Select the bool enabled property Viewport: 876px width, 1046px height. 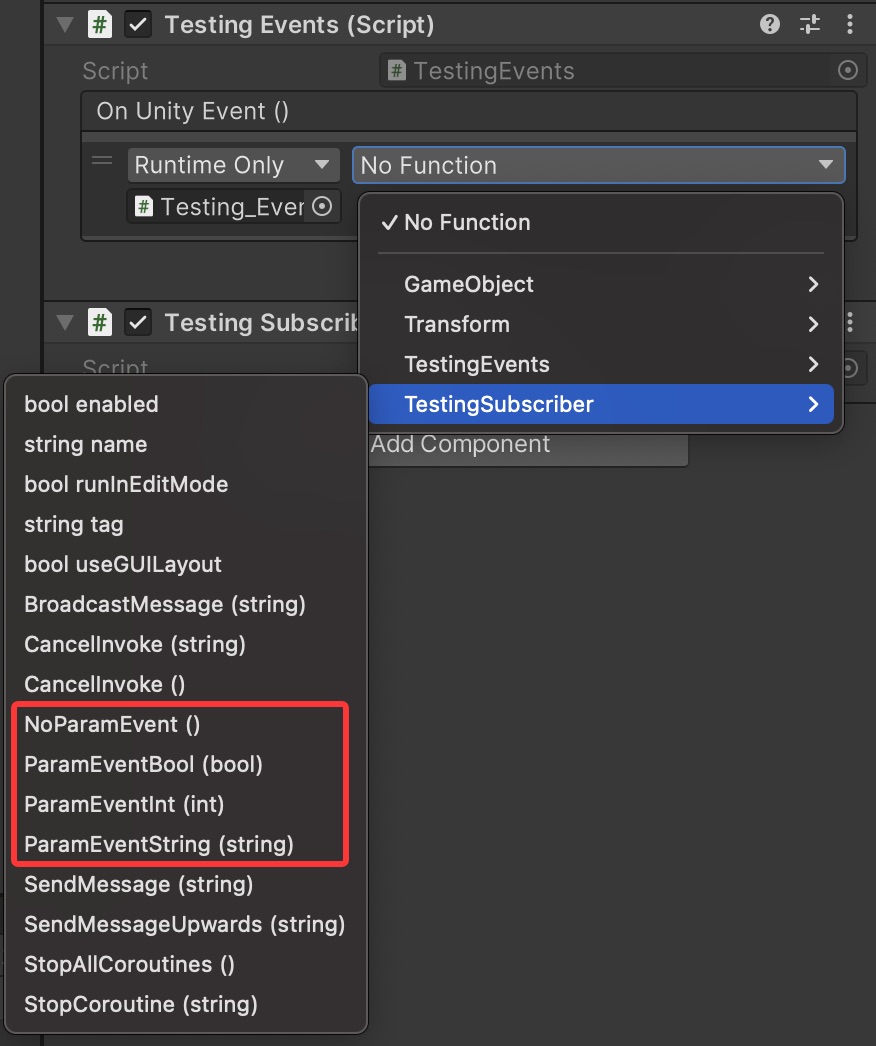point(91,404)
